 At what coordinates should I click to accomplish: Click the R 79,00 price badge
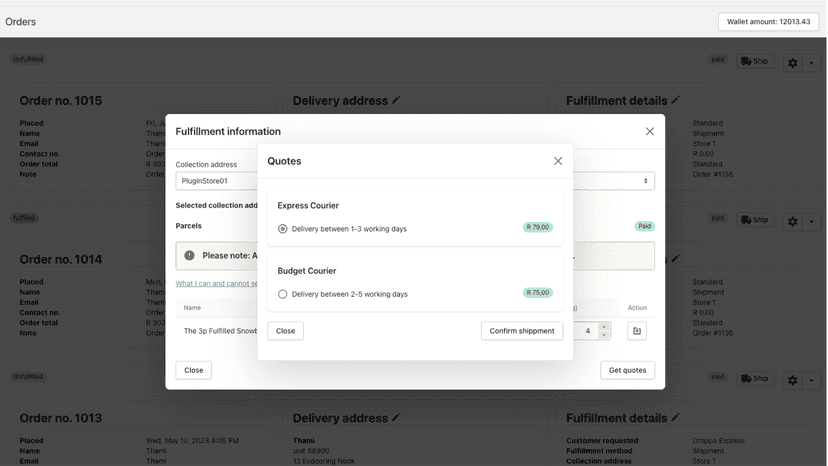coord(538,227)
